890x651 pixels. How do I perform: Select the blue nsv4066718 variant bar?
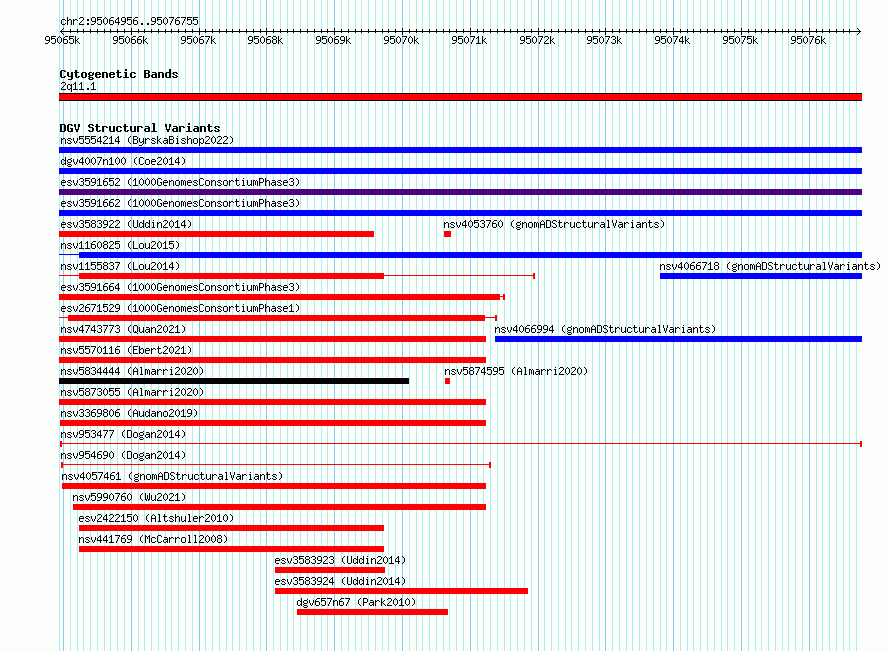761,276
